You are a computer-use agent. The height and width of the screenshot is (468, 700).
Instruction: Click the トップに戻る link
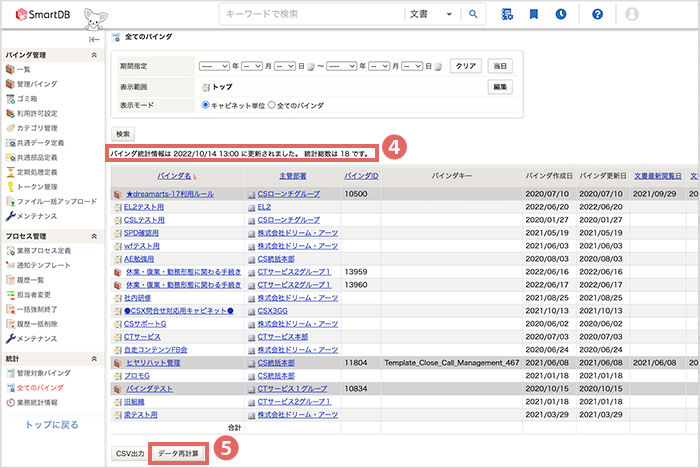pos(52,425)
